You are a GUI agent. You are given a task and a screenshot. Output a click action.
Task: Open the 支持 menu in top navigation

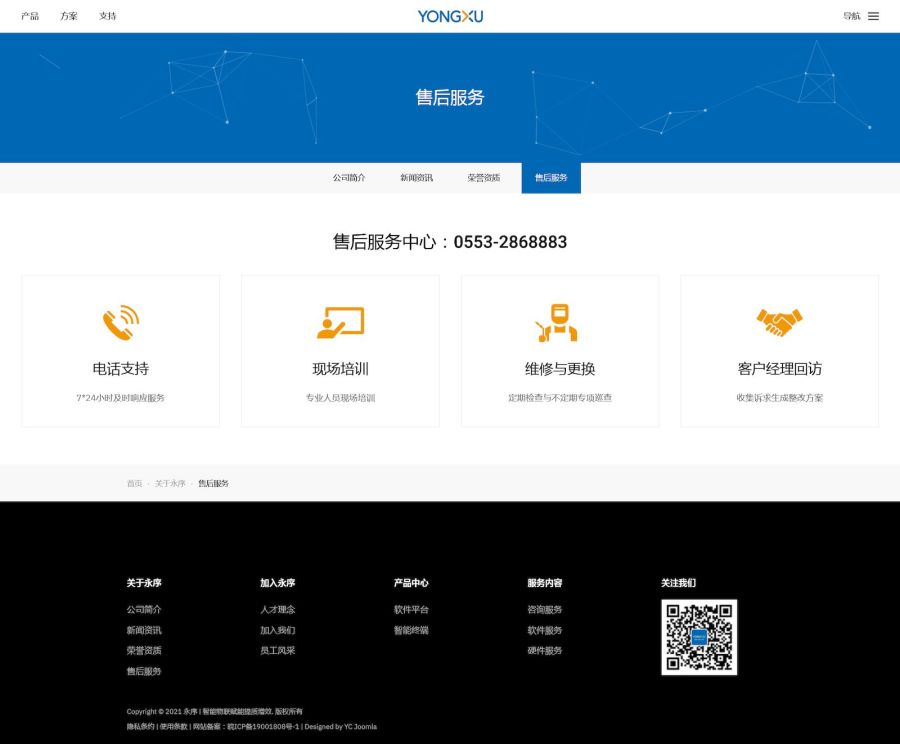[107, 16]
